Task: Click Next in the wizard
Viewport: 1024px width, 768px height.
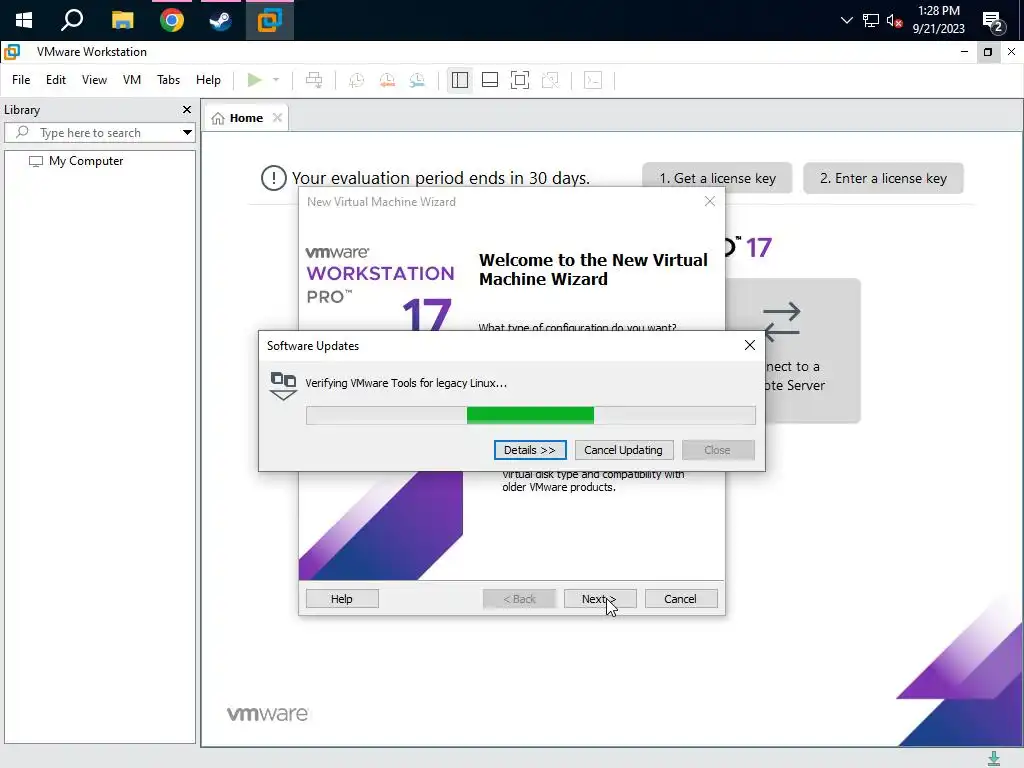Action: (x=600, y=599)
